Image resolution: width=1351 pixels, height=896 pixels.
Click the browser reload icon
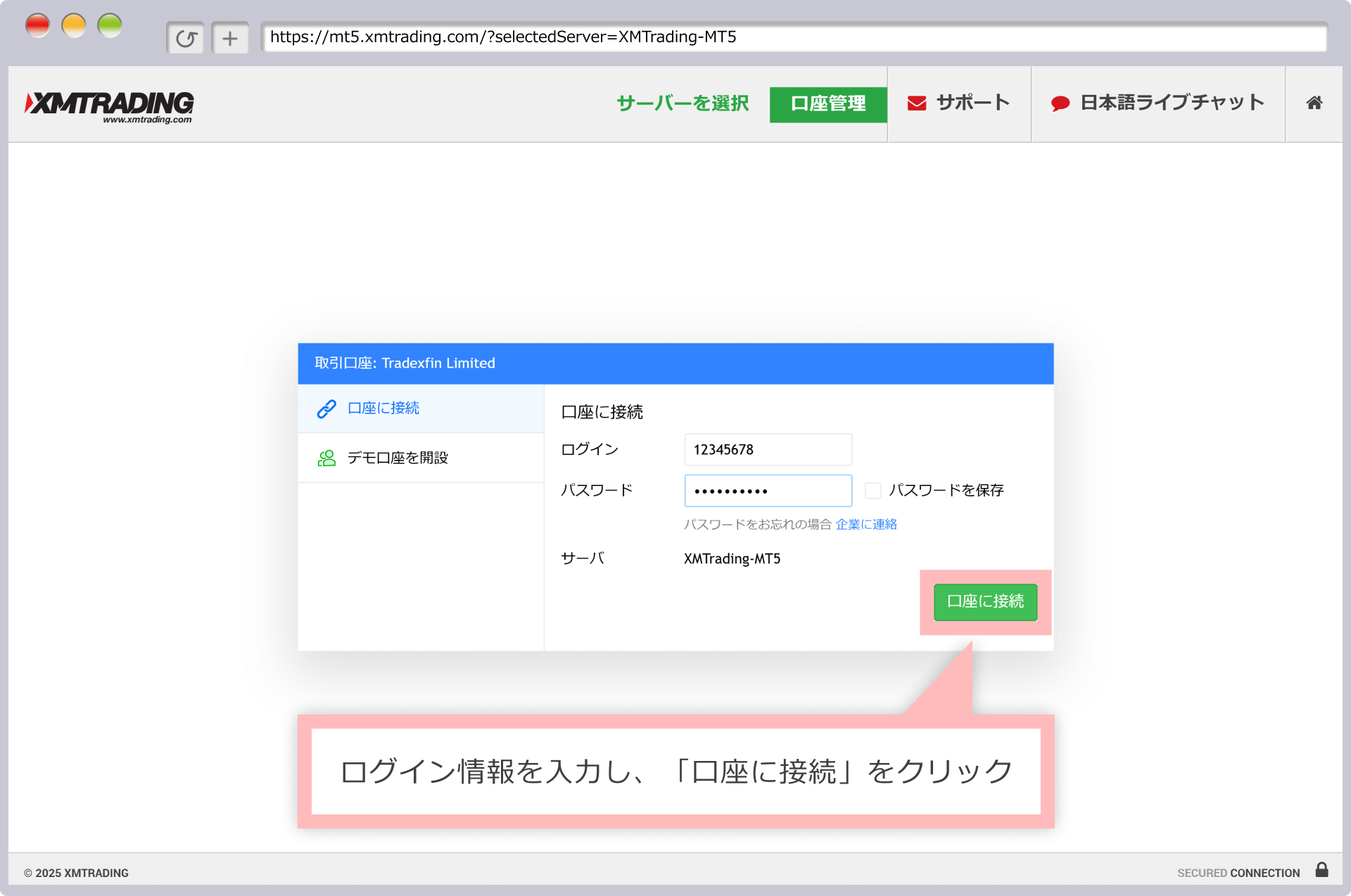[x=186, y=38]
